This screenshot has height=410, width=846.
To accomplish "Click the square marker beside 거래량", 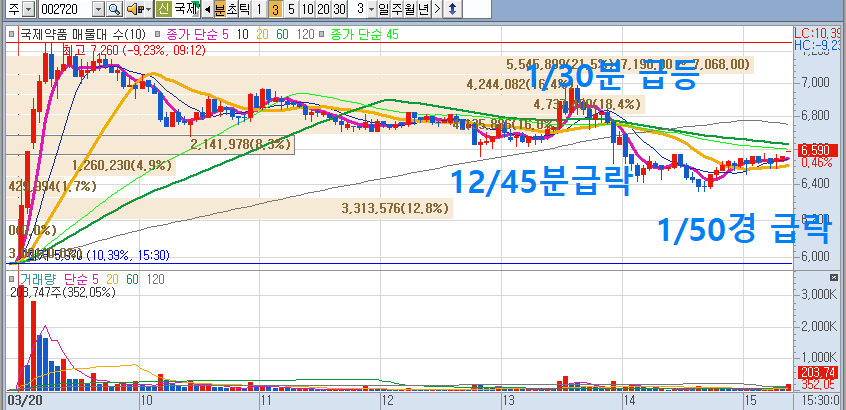I will (12, 279).
